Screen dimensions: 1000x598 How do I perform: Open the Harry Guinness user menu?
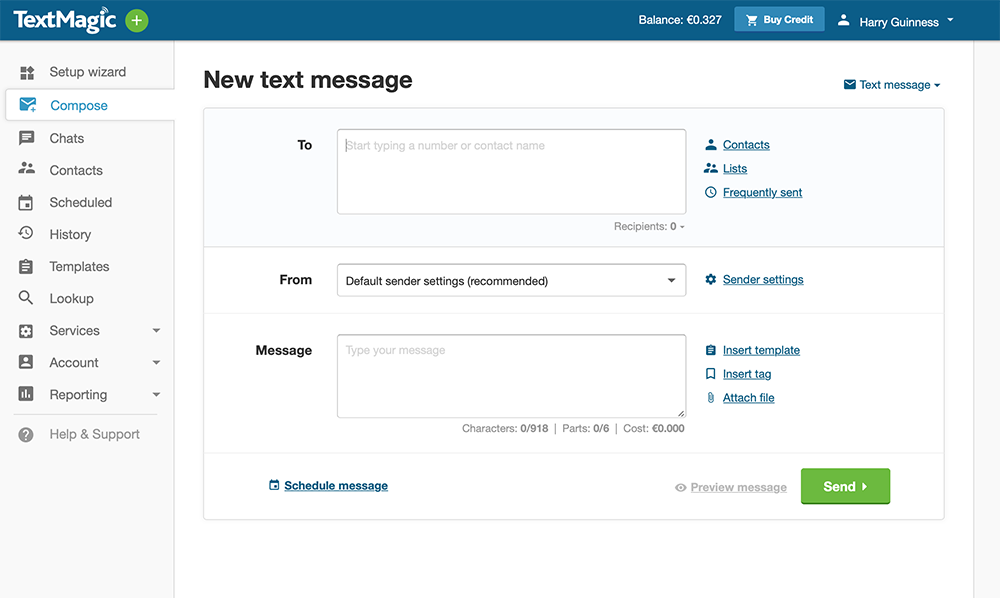(x=895, y=21)
